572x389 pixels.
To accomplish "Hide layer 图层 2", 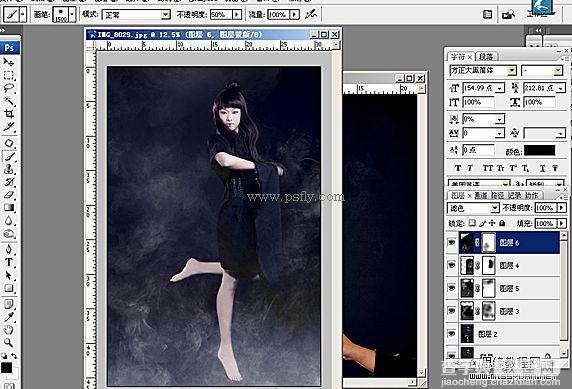I will coord(452,334).
